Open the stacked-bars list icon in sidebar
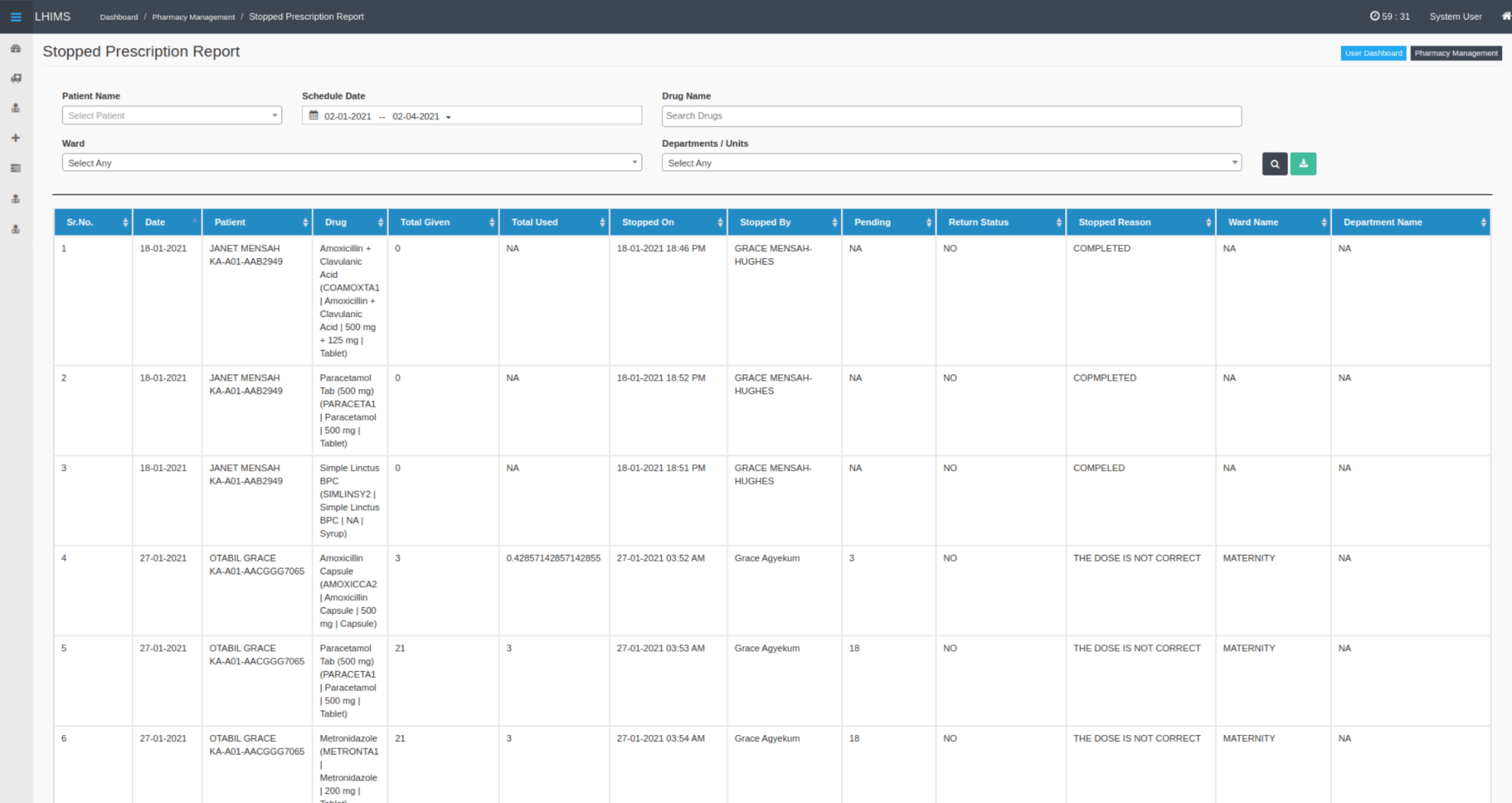Viewport: 1512px width, 803px height. 16,168
